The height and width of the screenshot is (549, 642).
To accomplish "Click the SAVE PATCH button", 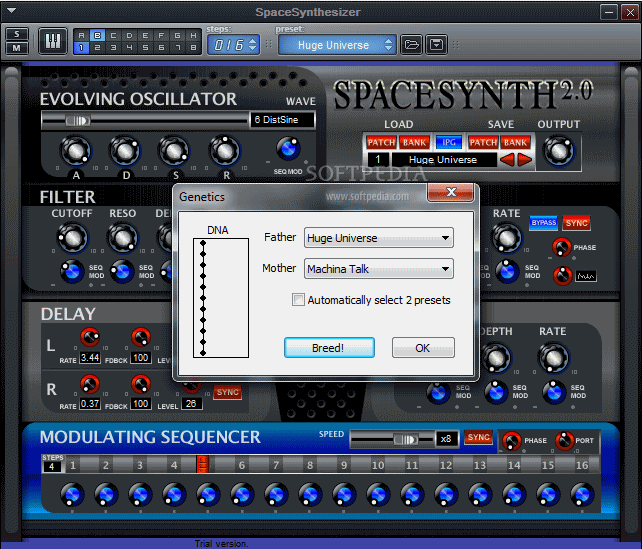I will point(483,142).
